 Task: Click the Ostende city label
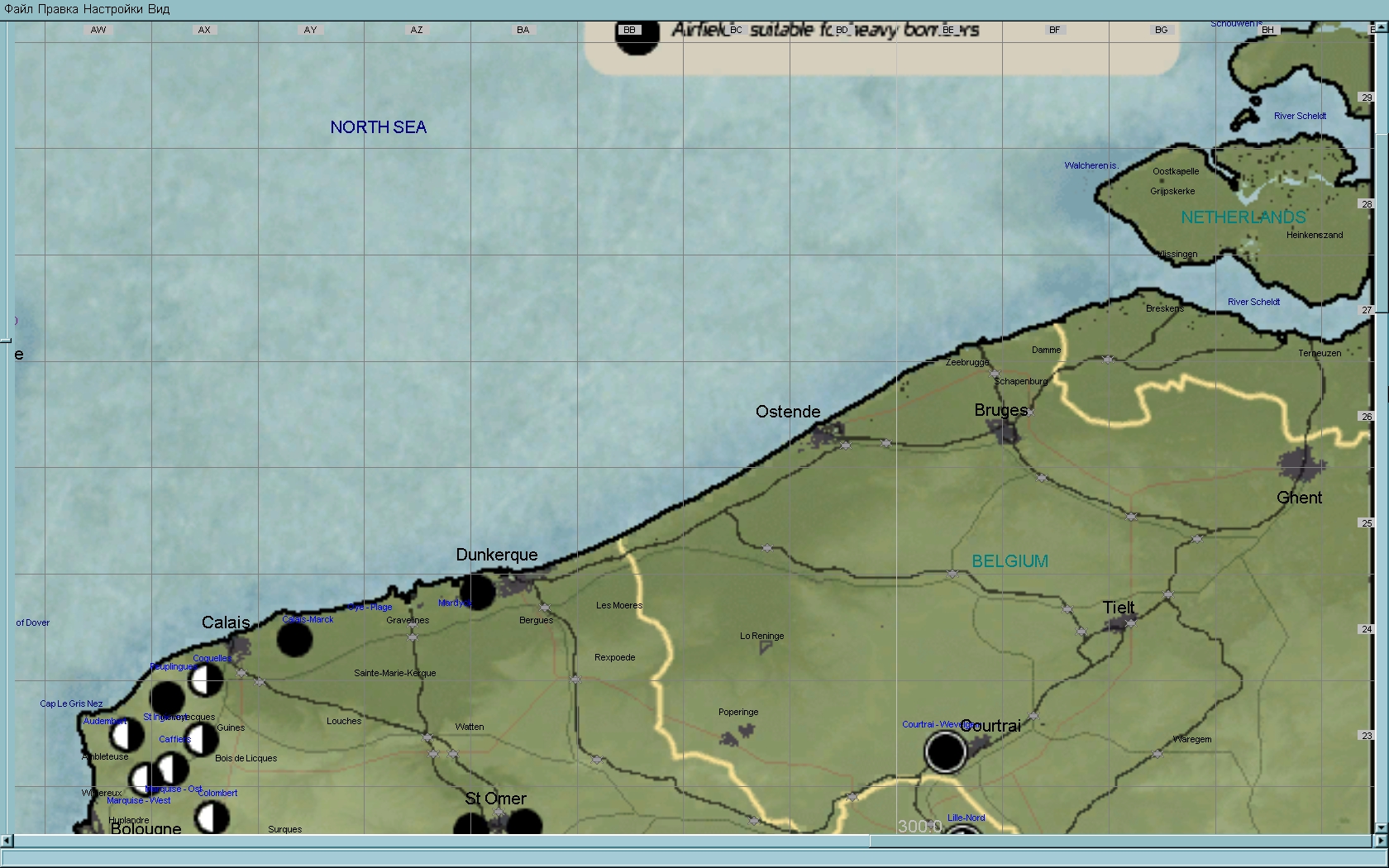click(x=788, y=412)
